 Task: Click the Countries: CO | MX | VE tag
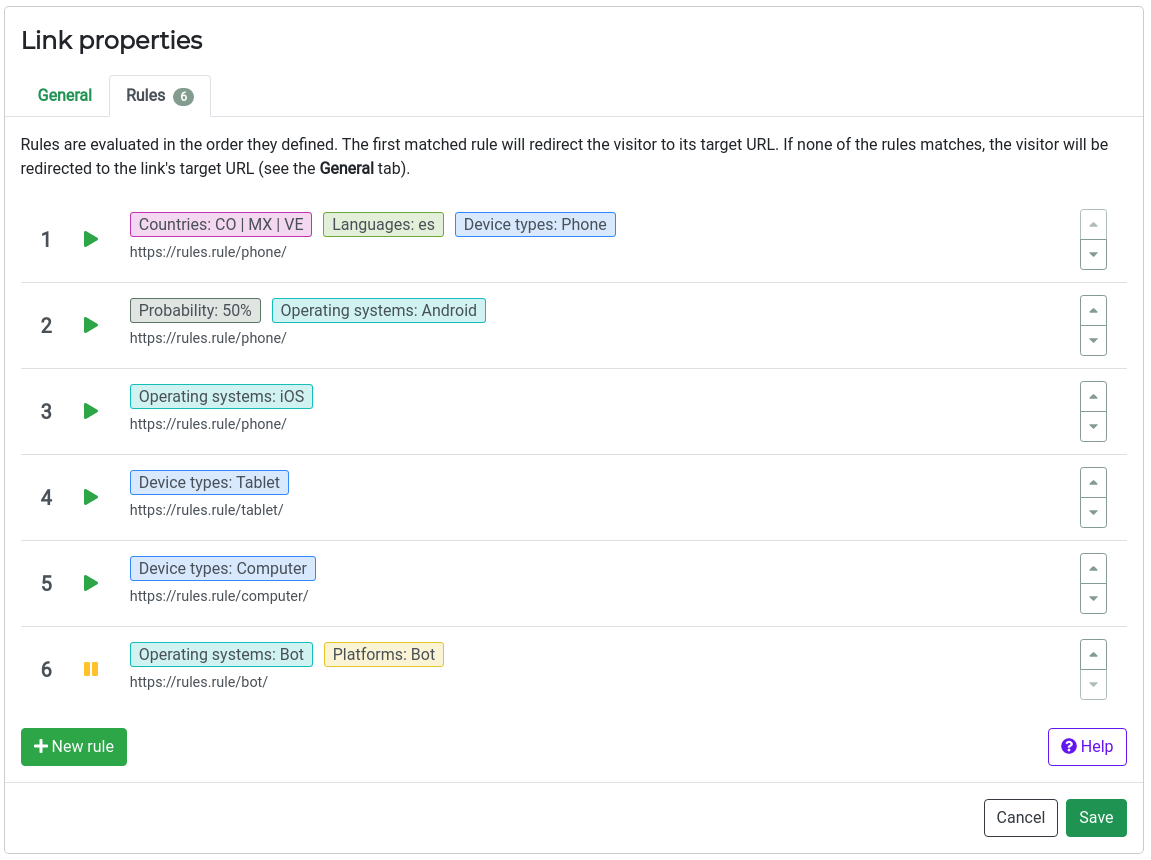(221, 225)
